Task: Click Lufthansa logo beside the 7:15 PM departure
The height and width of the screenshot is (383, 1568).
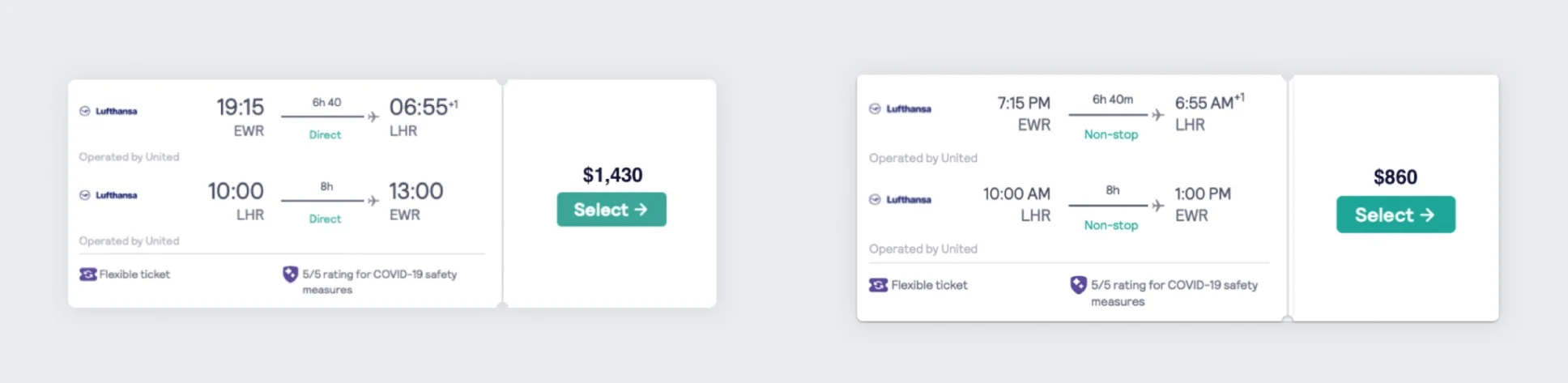Action: point(900,109)
